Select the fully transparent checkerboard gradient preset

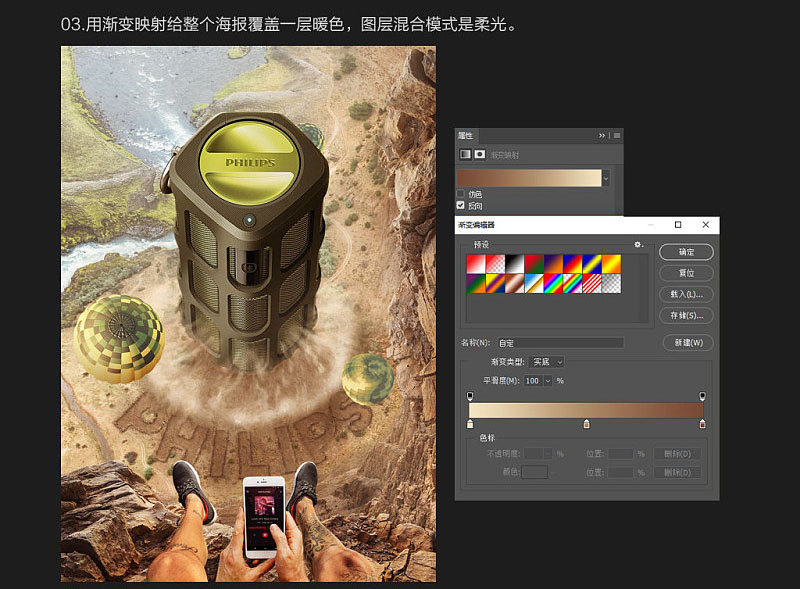(611, 283)
